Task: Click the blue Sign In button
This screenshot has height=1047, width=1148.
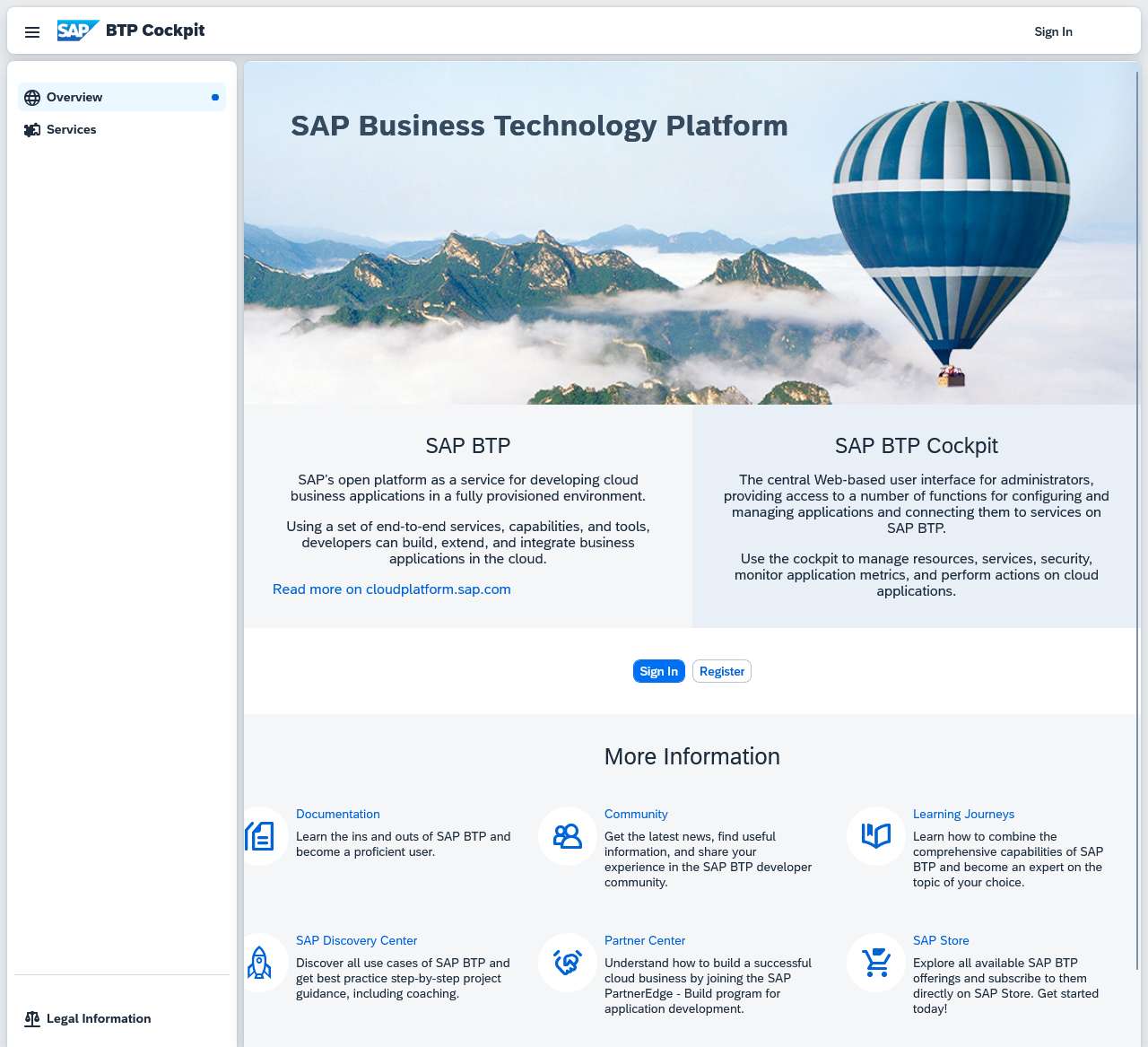Action: (658, 671)
